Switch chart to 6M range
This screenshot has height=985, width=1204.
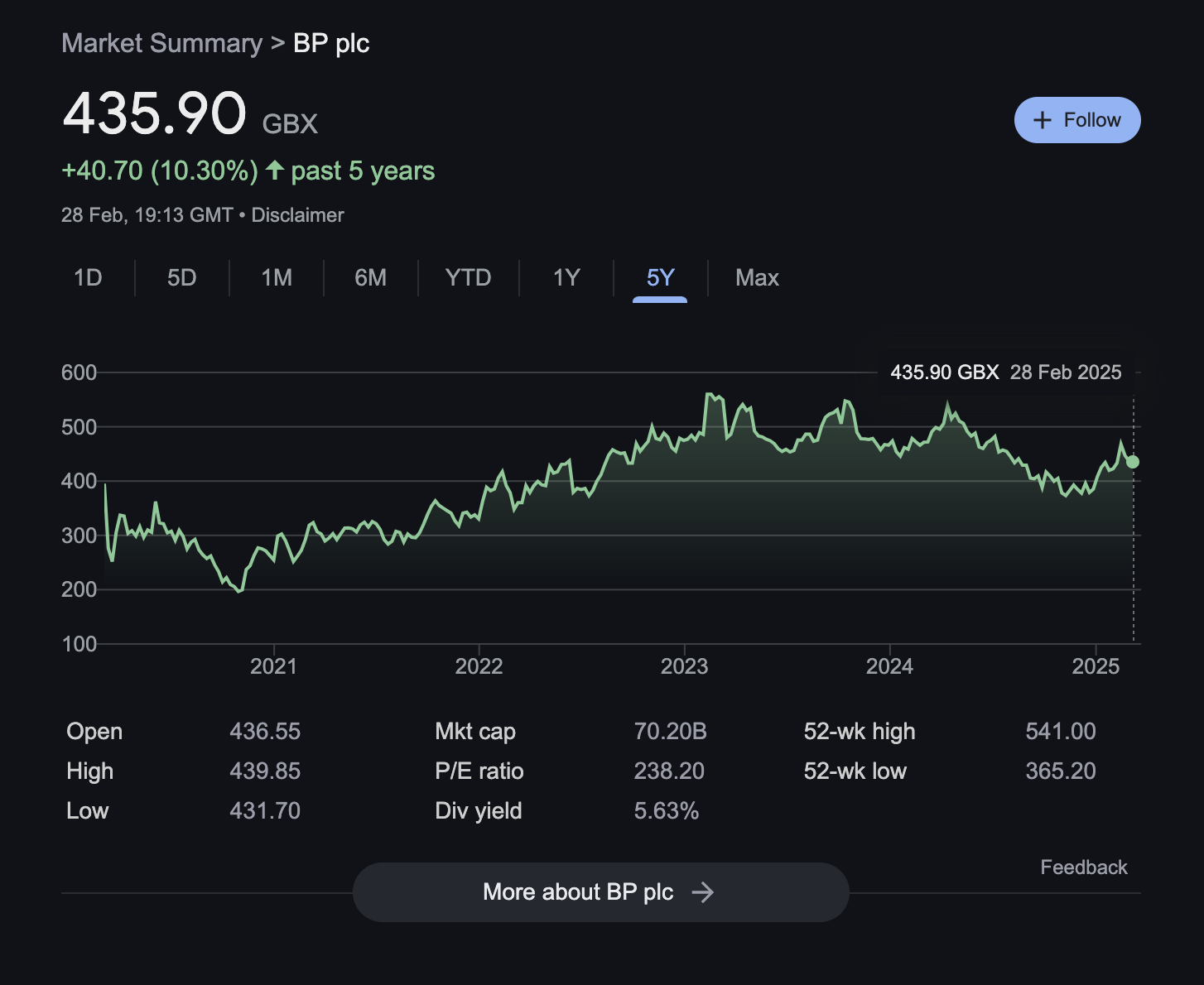point(371,277)
